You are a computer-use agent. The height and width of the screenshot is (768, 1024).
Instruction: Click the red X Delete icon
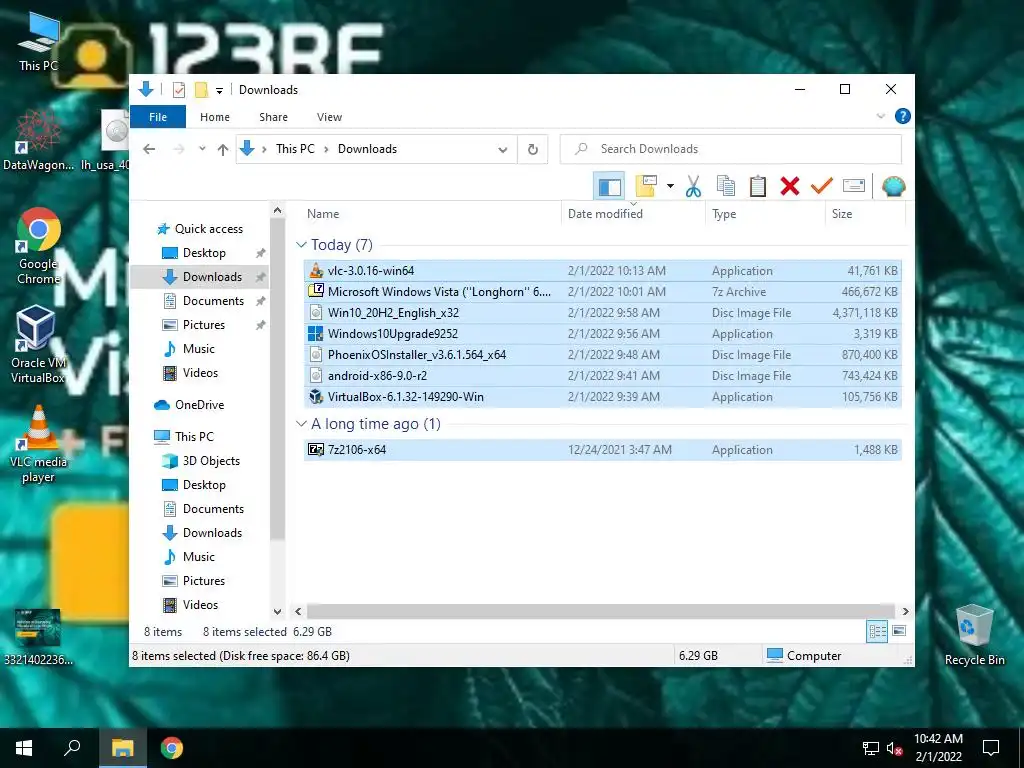coord(790,186)
